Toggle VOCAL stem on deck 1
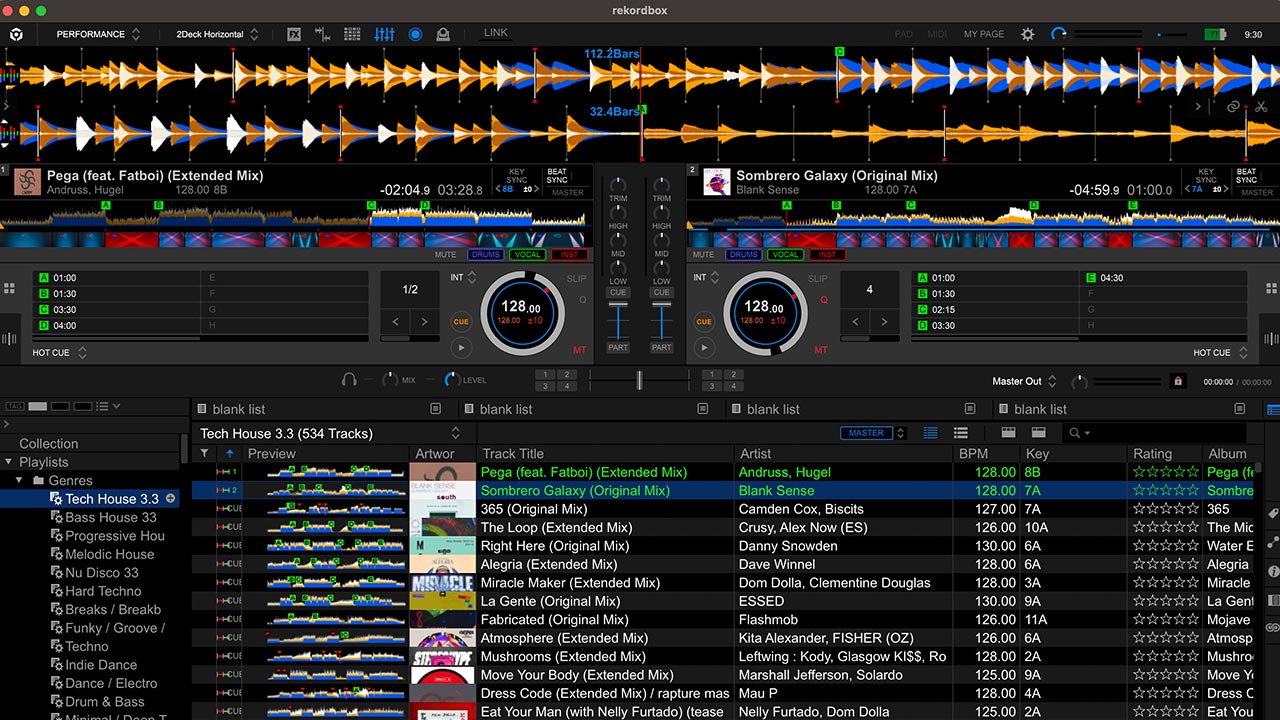Viewport: 1280px width, 720px height. tap(527, 255)
